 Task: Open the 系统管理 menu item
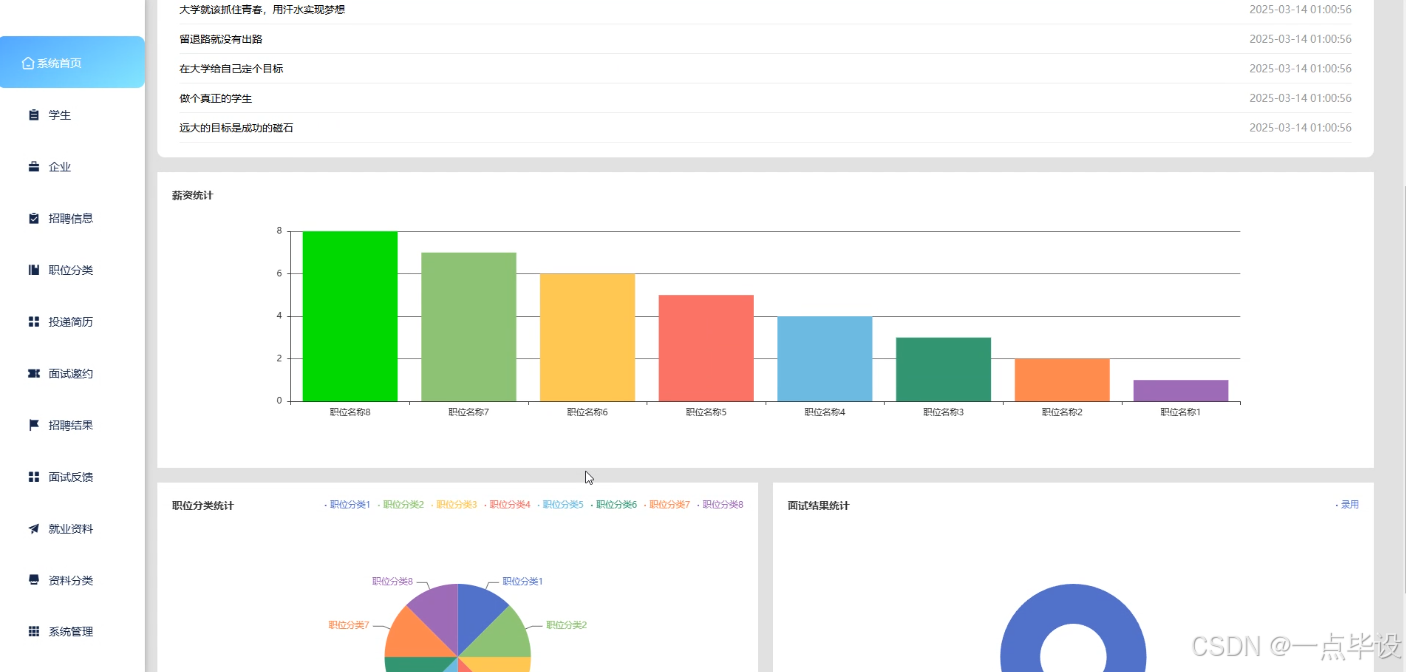coord(72,632)
